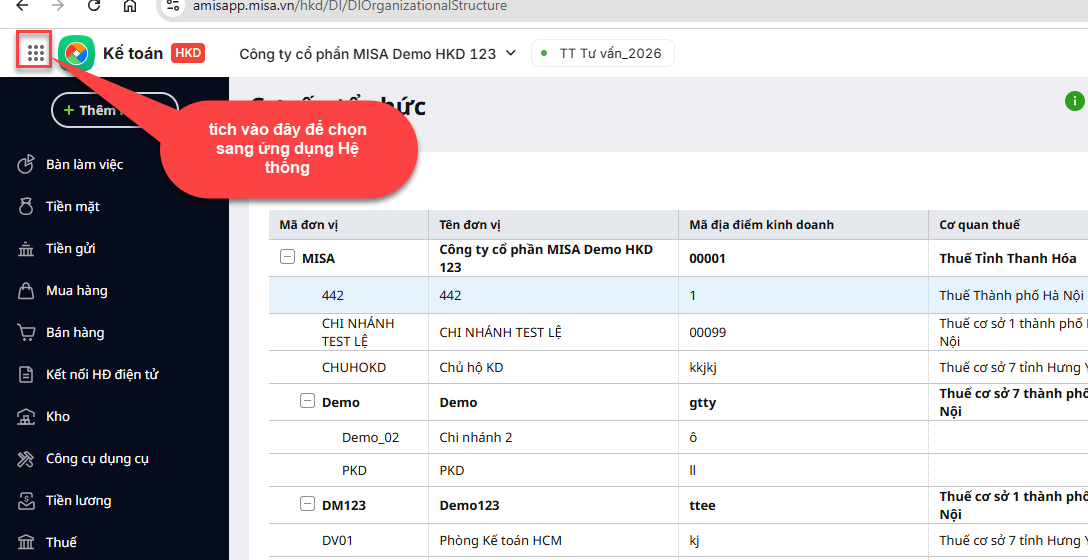
Task: Open Tiền lương menu item
Action: pyautogui.click(x=78, y=500)
